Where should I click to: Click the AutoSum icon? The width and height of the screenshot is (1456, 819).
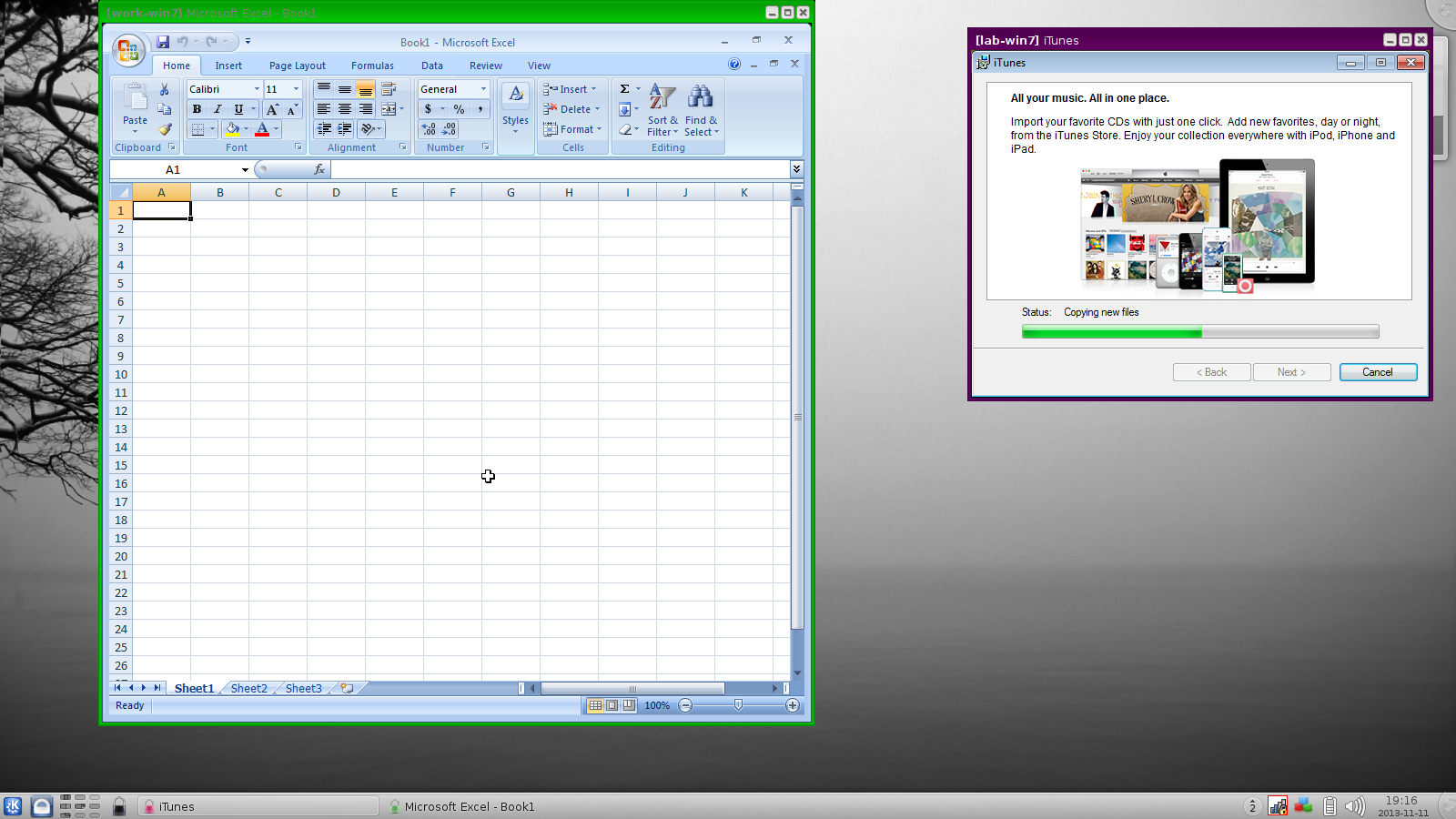tap(624, 88)
